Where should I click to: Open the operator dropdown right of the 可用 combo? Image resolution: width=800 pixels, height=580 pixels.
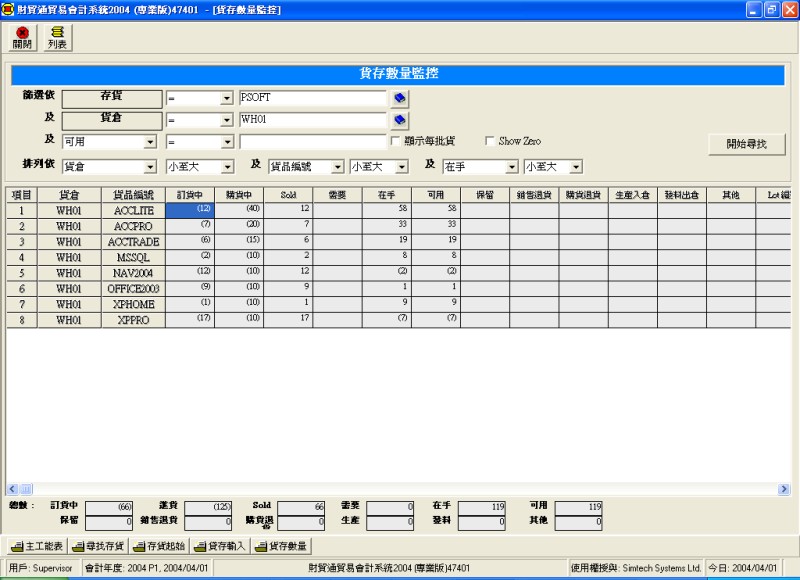click(x=227, y=142)
